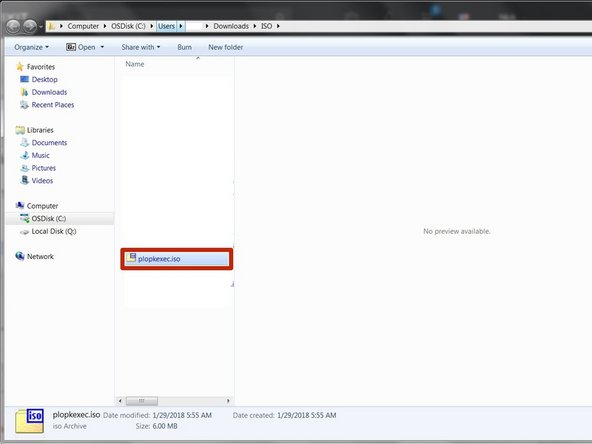Open Local Disk (Q:) drive

[x=54, y=231]
